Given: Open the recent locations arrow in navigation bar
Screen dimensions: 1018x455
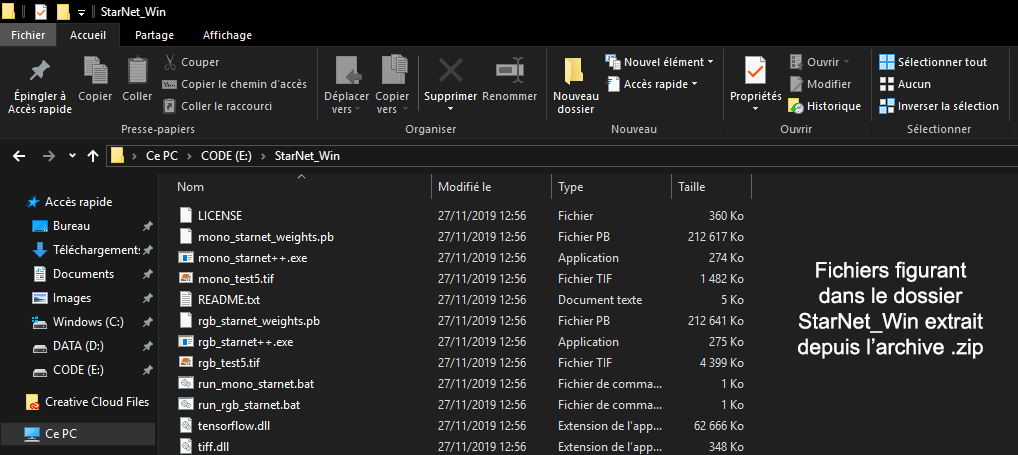Looking at the screenshot, I should 72,156.
